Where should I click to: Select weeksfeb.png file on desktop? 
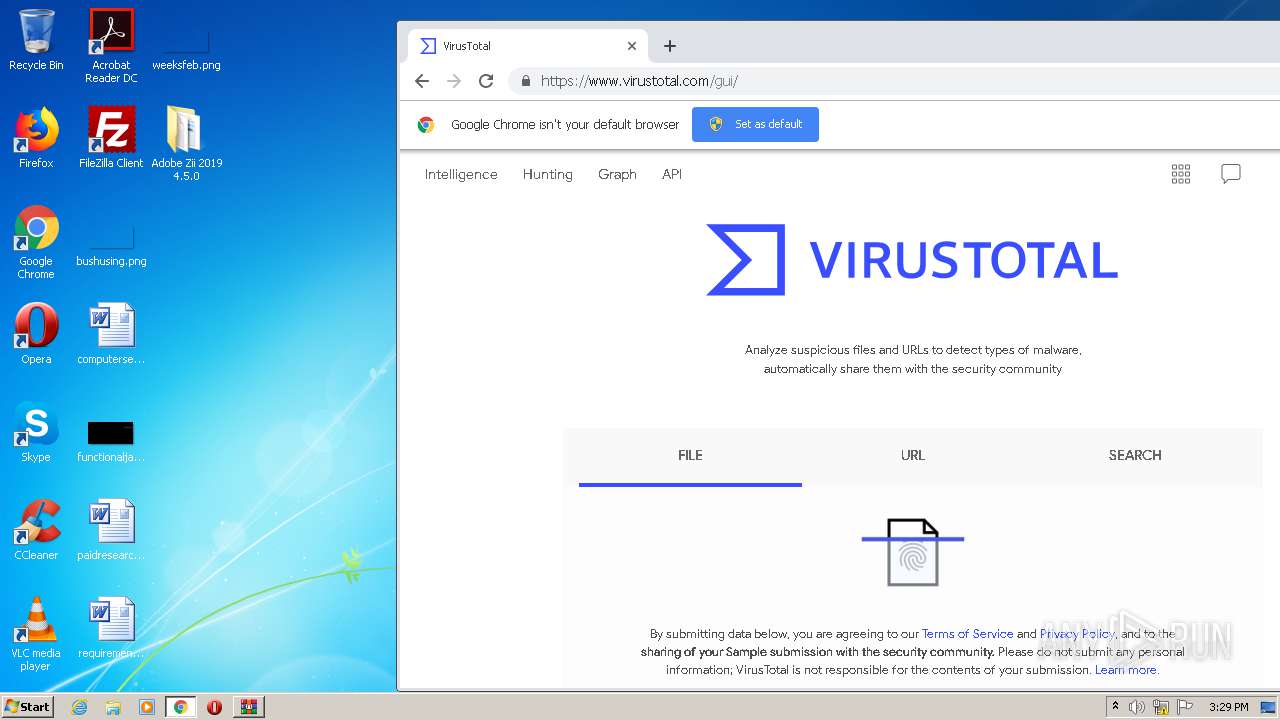[186, 45]
